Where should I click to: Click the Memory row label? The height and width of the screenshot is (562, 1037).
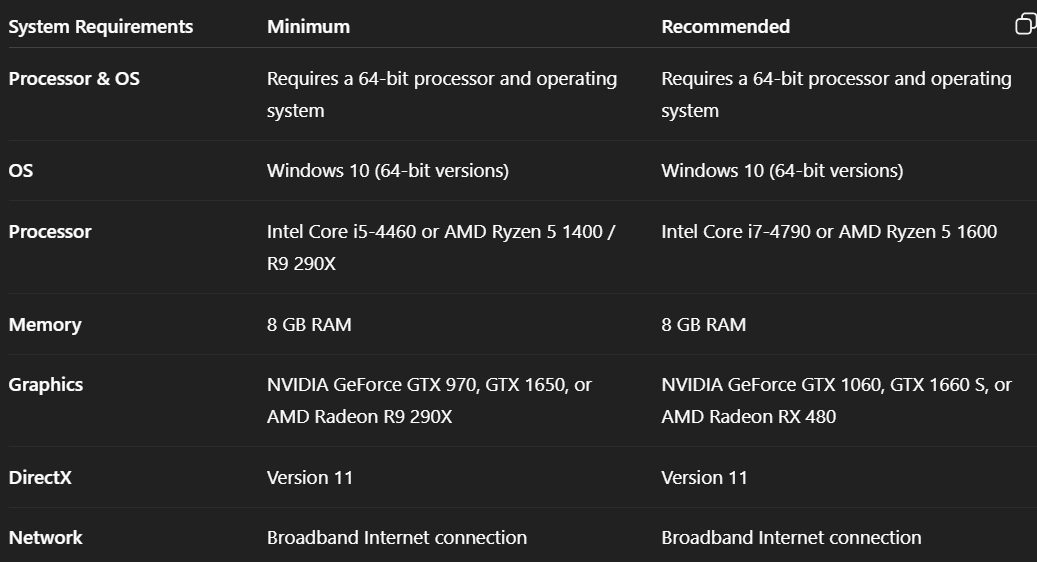(x=45, y=325)
